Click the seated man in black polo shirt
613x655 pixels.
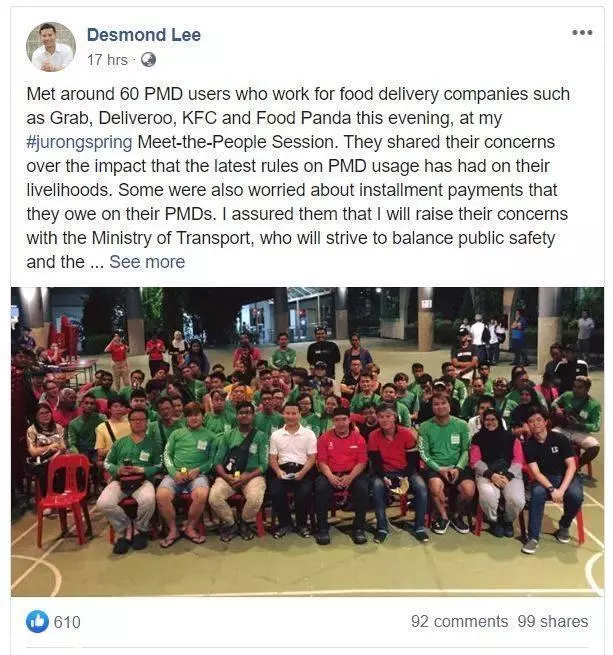click(551, 476)
